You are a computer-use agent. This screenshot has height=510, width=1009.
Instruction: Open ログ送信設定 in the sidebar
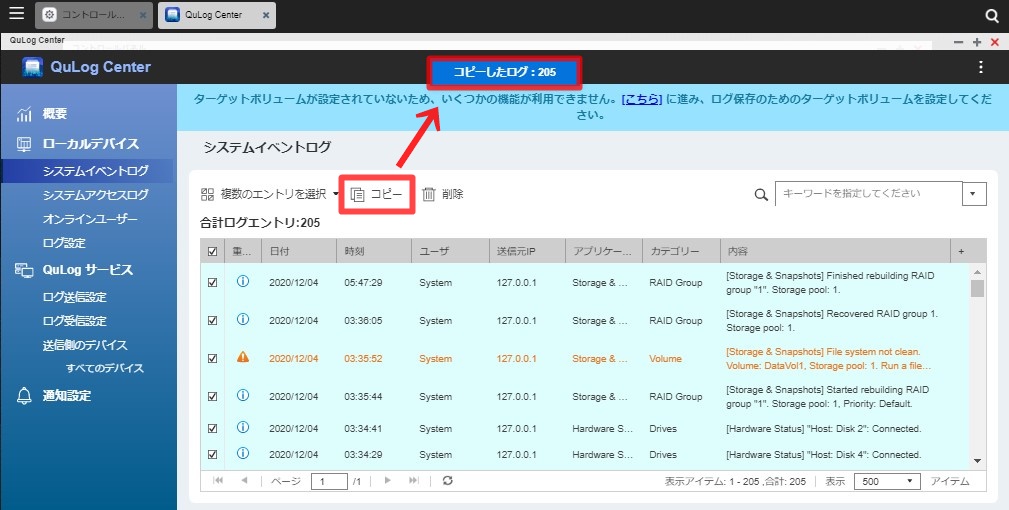(75, 297)
